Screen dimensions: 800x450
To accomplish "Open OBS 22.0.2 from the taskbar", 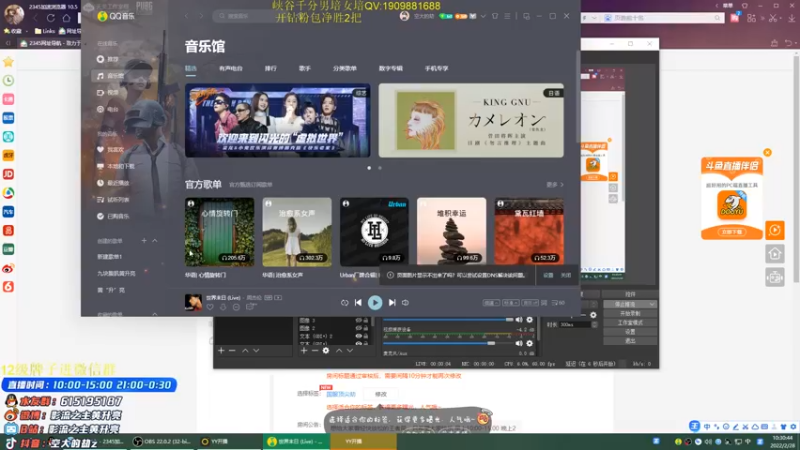I will (162, 441).
